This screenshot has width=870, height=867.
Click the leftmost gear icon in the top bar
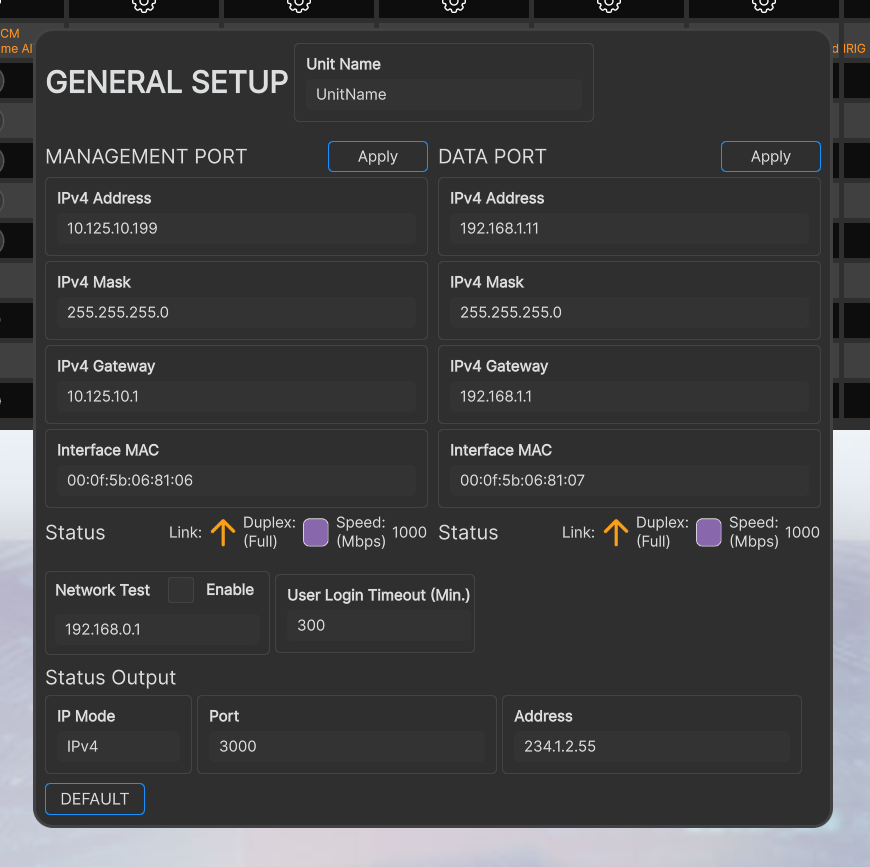coord(143,6)
